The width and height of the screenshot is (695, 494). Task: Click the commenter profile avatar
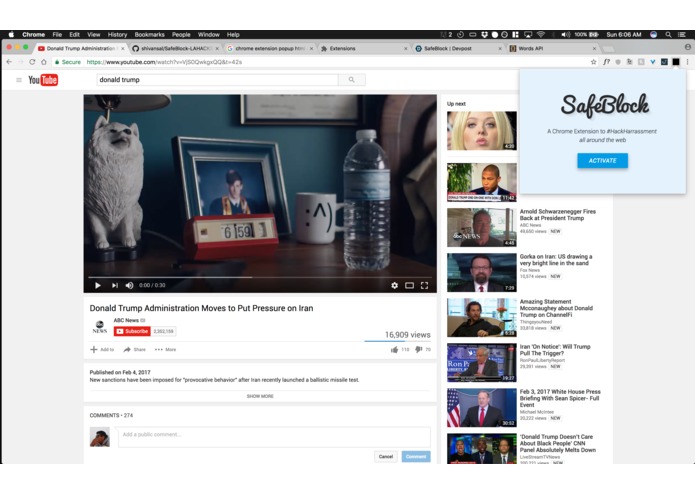click(100, 437)
